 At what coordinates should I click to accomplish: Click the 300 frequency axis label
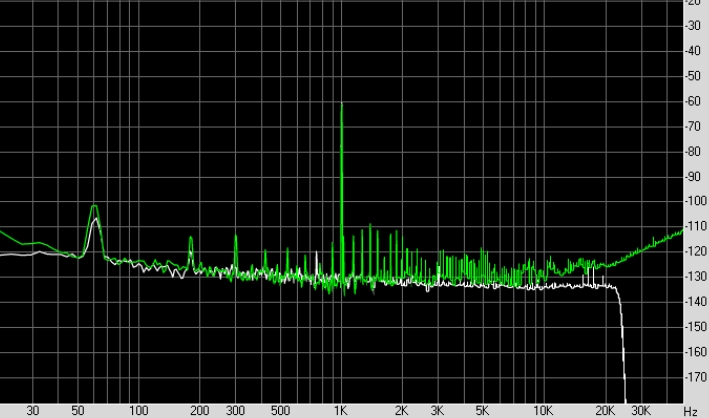click(x=235, y=411)
